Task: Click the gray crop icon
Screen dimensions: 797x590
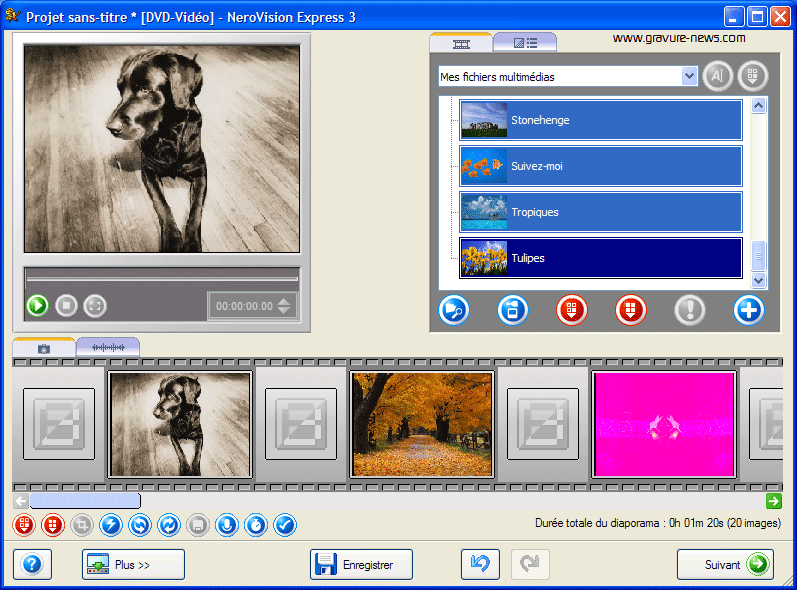Action: click(x=82, y=525)
